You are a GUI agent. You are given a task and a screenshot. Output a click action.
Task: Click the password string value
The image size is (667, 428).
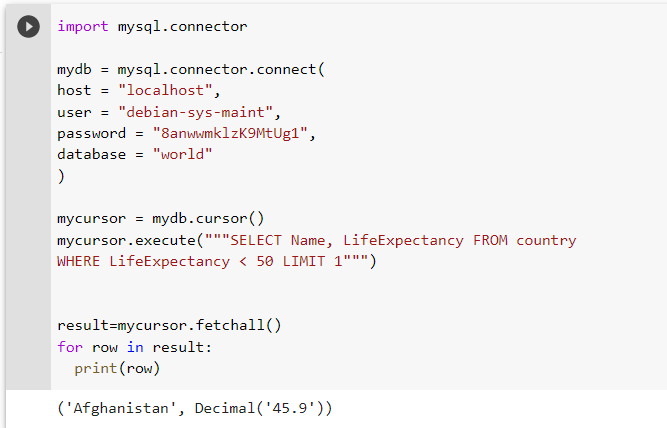point(230,134)
